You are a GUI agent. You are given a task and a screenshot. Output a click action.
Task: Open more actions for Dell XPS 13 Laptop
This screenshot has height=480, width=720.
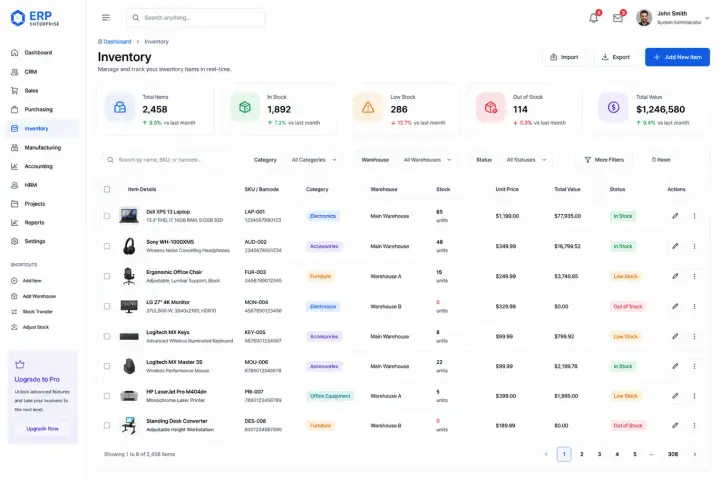tap(694, 216)
